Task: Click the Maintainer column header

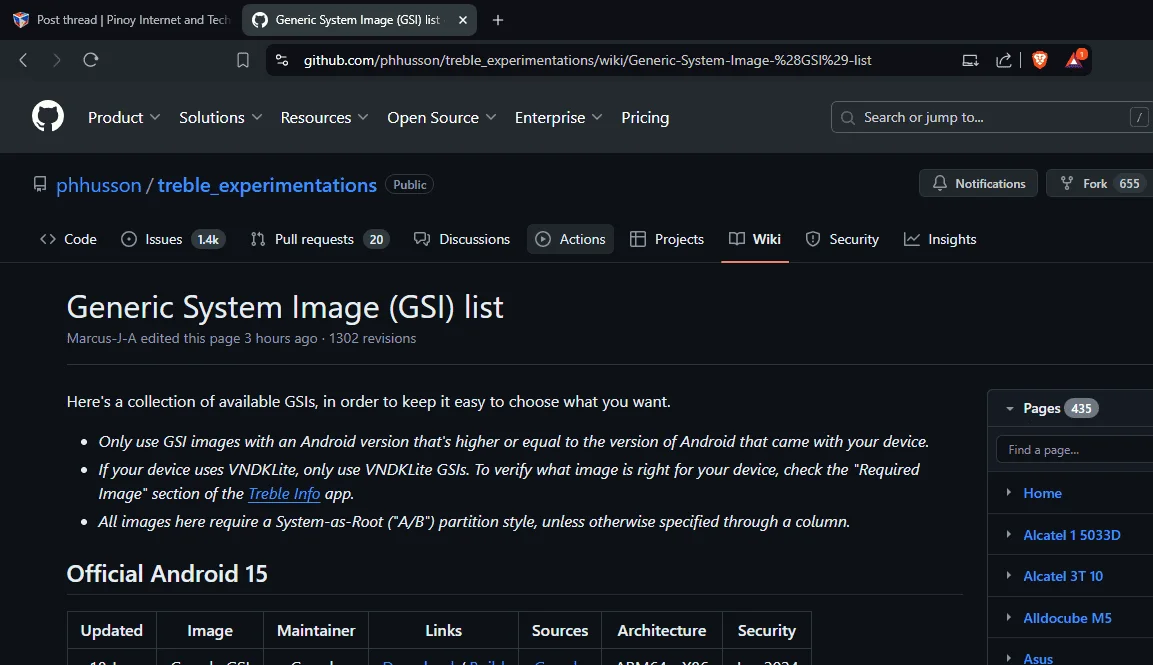Action: (x=315, y=630)
